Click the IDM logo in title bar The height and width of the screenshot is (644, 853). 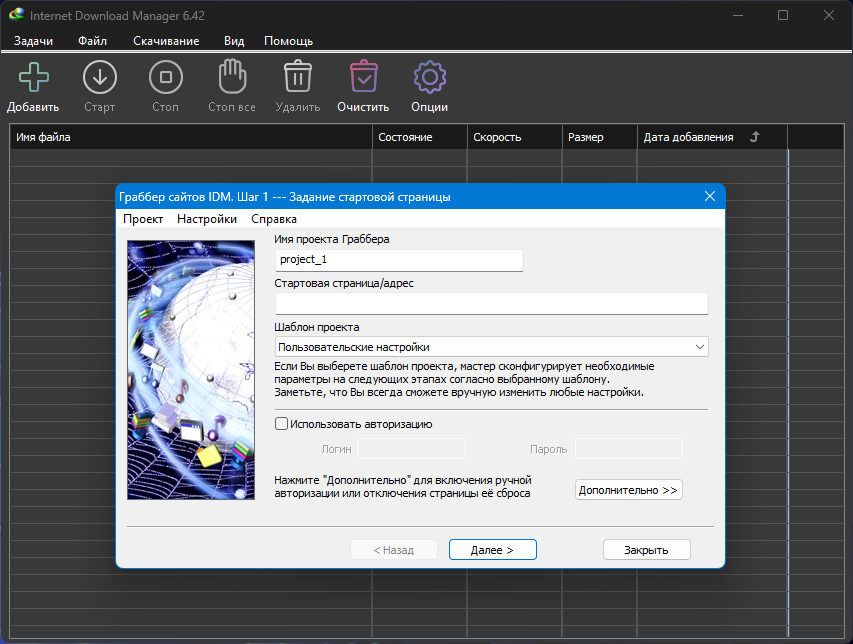16,15
